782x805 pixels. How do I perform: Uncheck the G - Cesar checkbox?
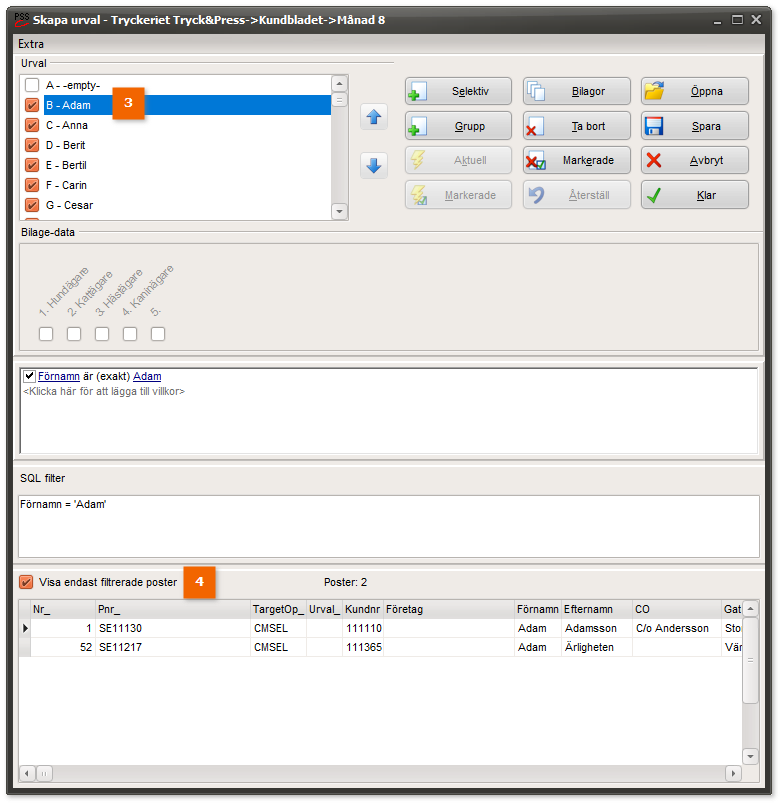[32, 205]
